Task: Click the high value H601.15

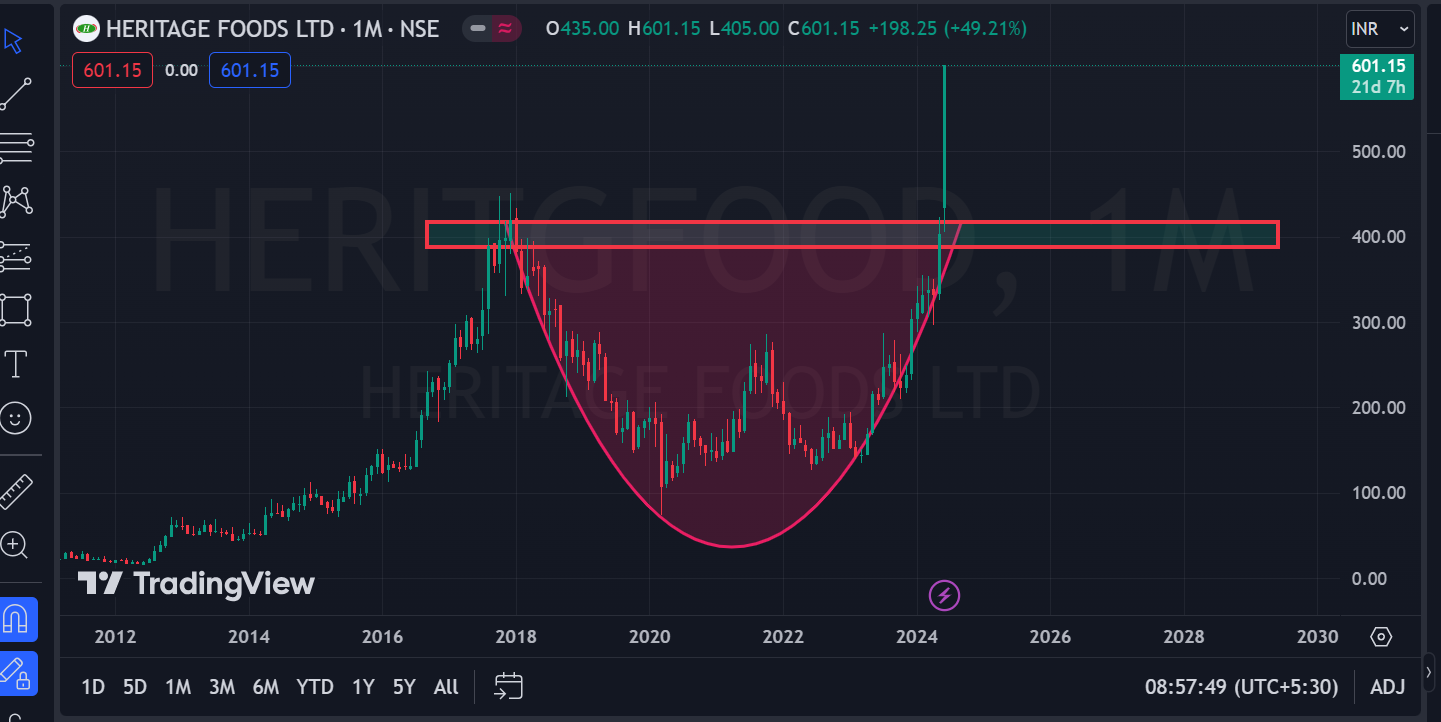Action: [664, 29]
